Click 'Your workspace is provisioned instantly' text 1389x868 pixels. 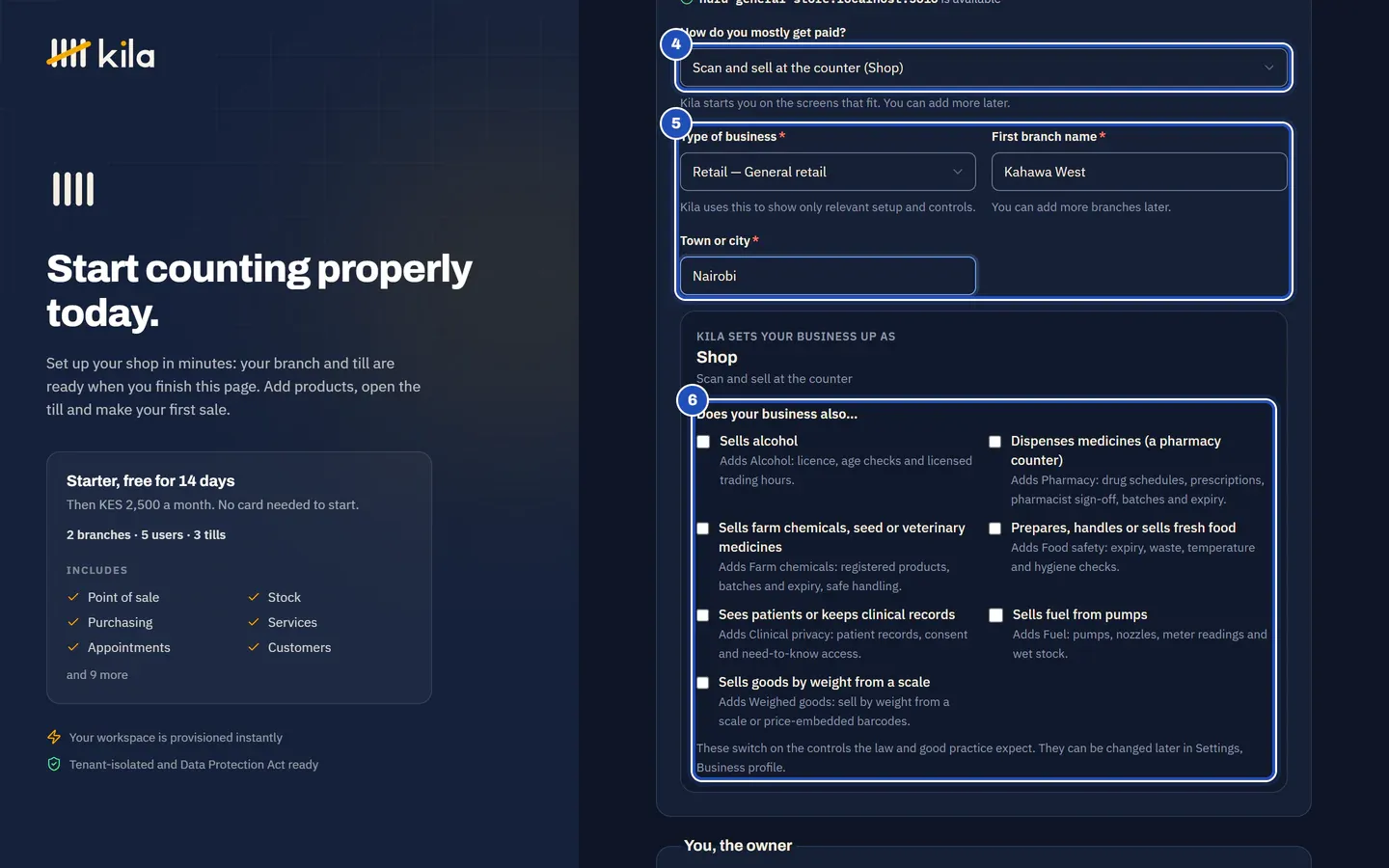coord(176,738)
